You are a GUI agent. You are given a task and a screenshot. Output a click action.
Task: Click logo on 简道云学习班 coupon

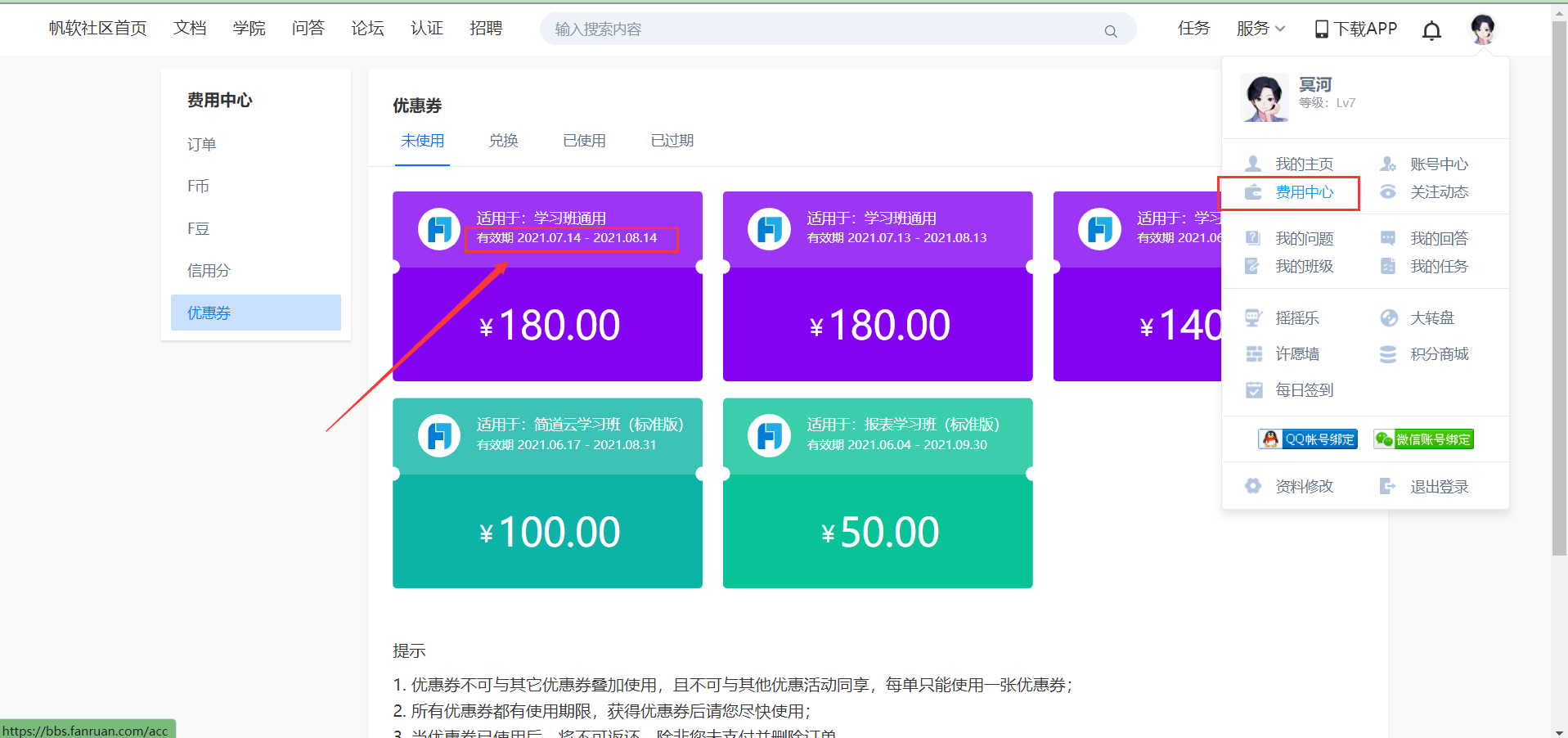coord(439,435)
